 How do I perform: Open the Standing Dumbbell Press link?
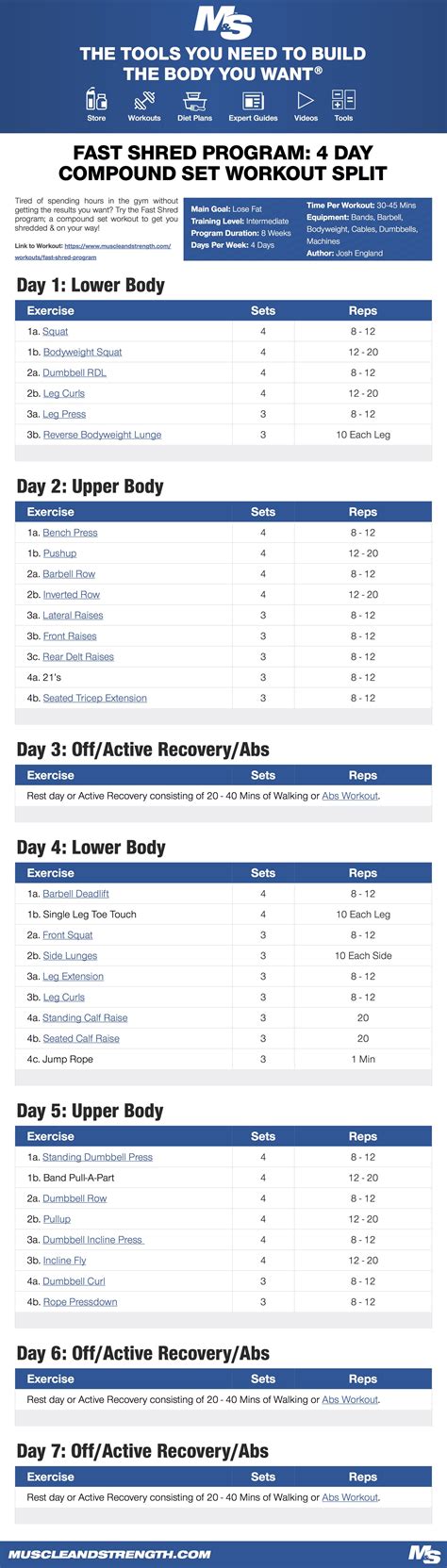[x=97, y=1158]
